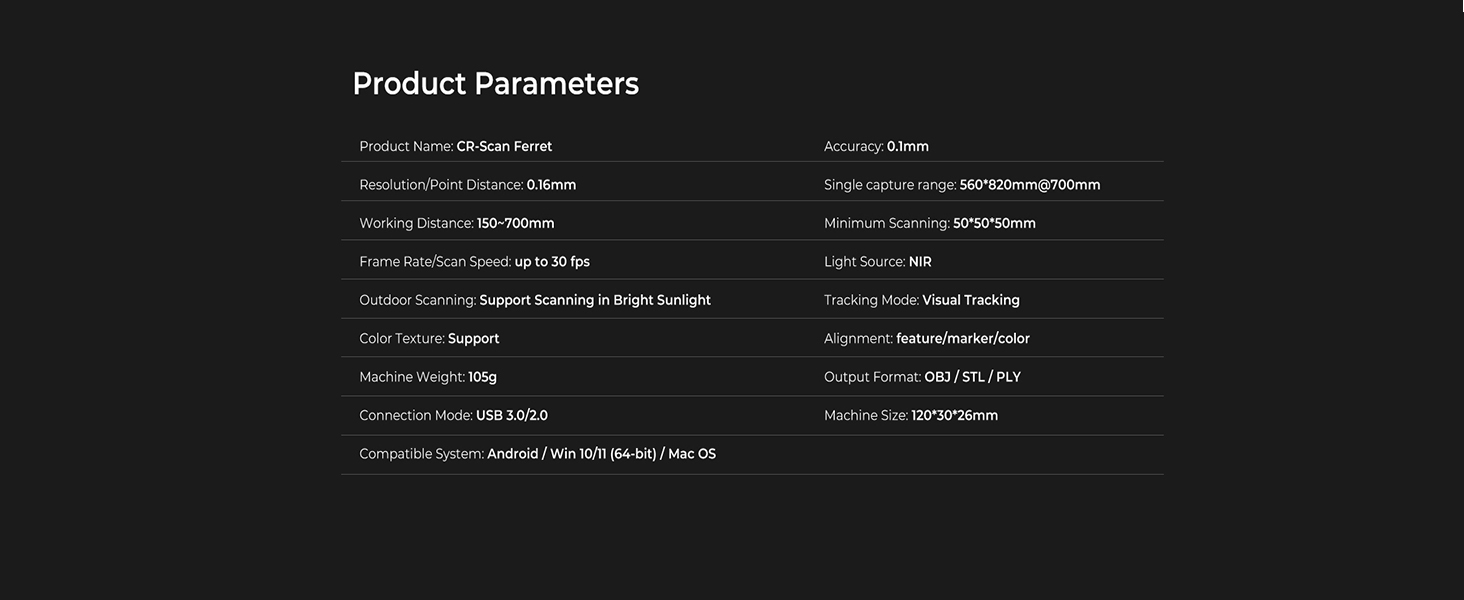Click the Color Texture Support value
1464x600 pixels.
[x=473, y=339]
